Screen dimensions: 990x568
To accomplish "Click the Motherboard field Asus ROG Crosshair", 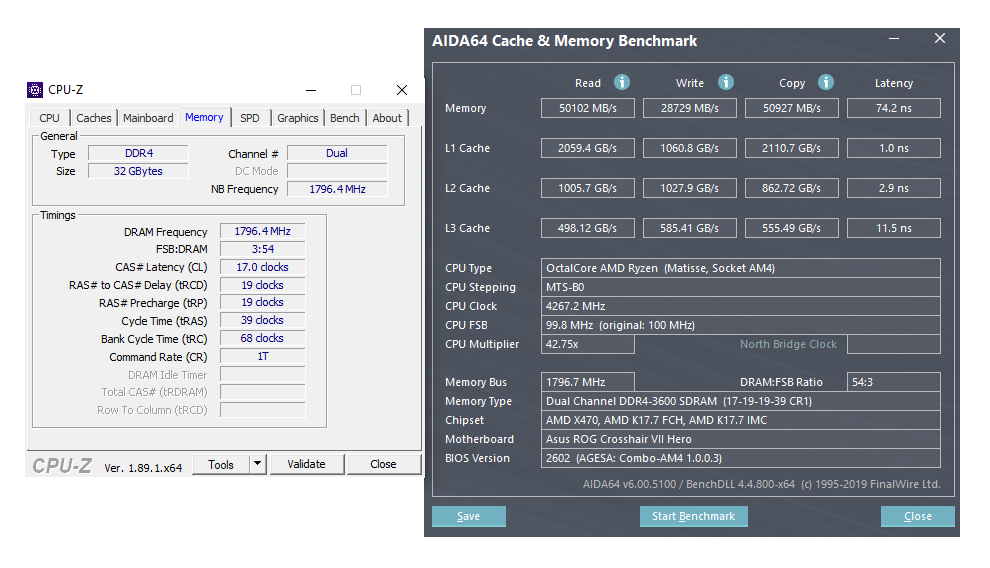I will coord(741,439).
